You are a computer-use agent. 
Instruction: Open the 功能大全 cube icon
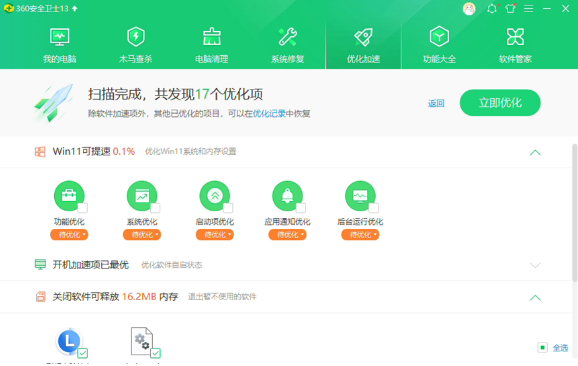[439, 36]
